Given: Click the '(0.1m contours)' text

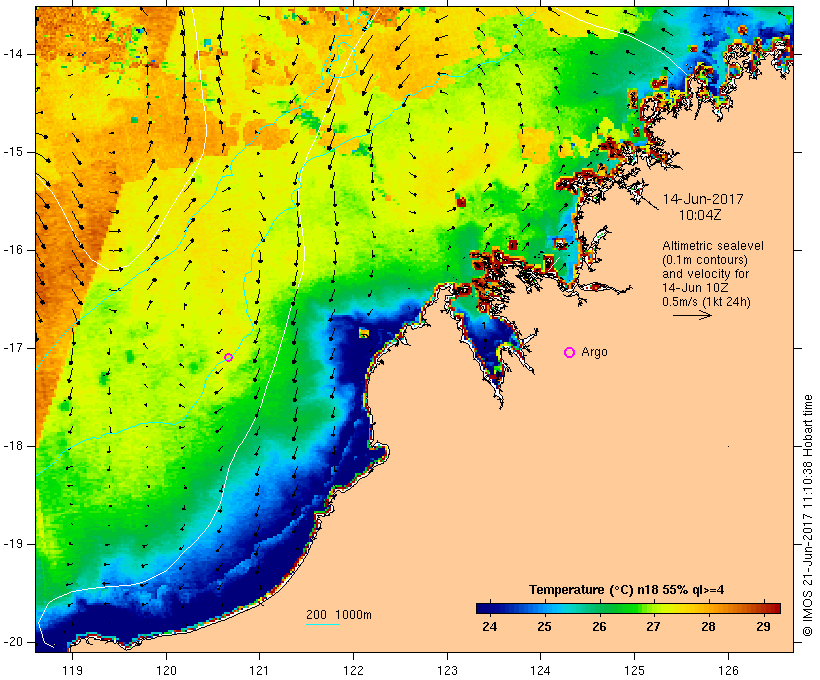Looking at the screenshot, I should pos(704,260).
